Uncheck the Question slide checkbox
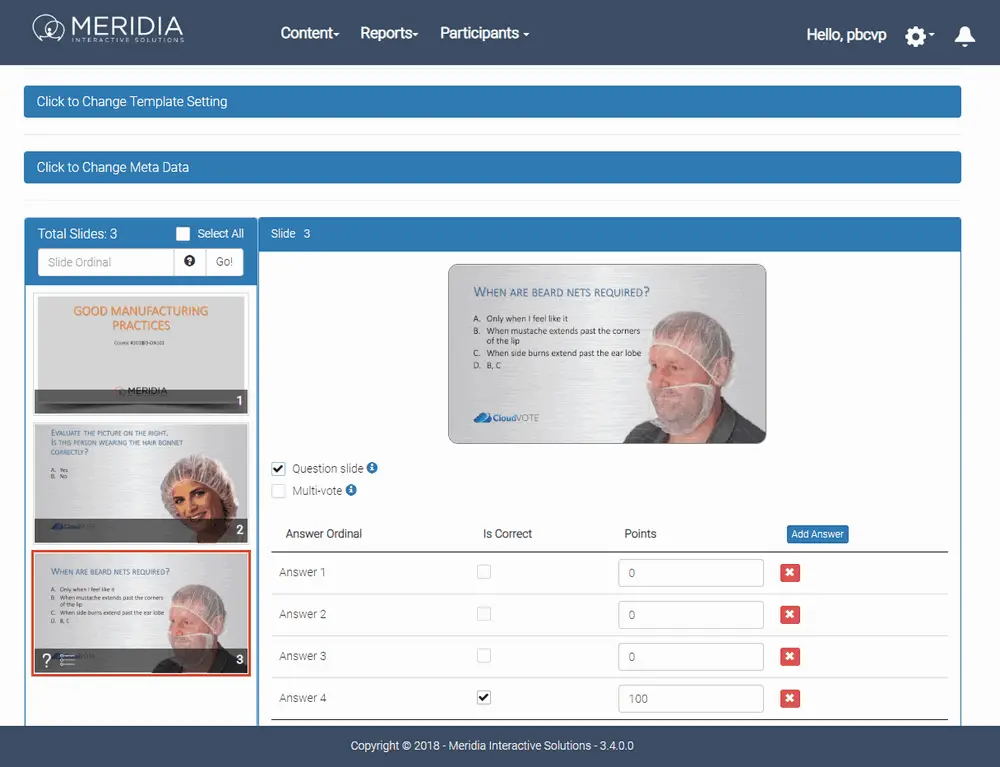Screen dimensions: 1000x767 [279, 469]
